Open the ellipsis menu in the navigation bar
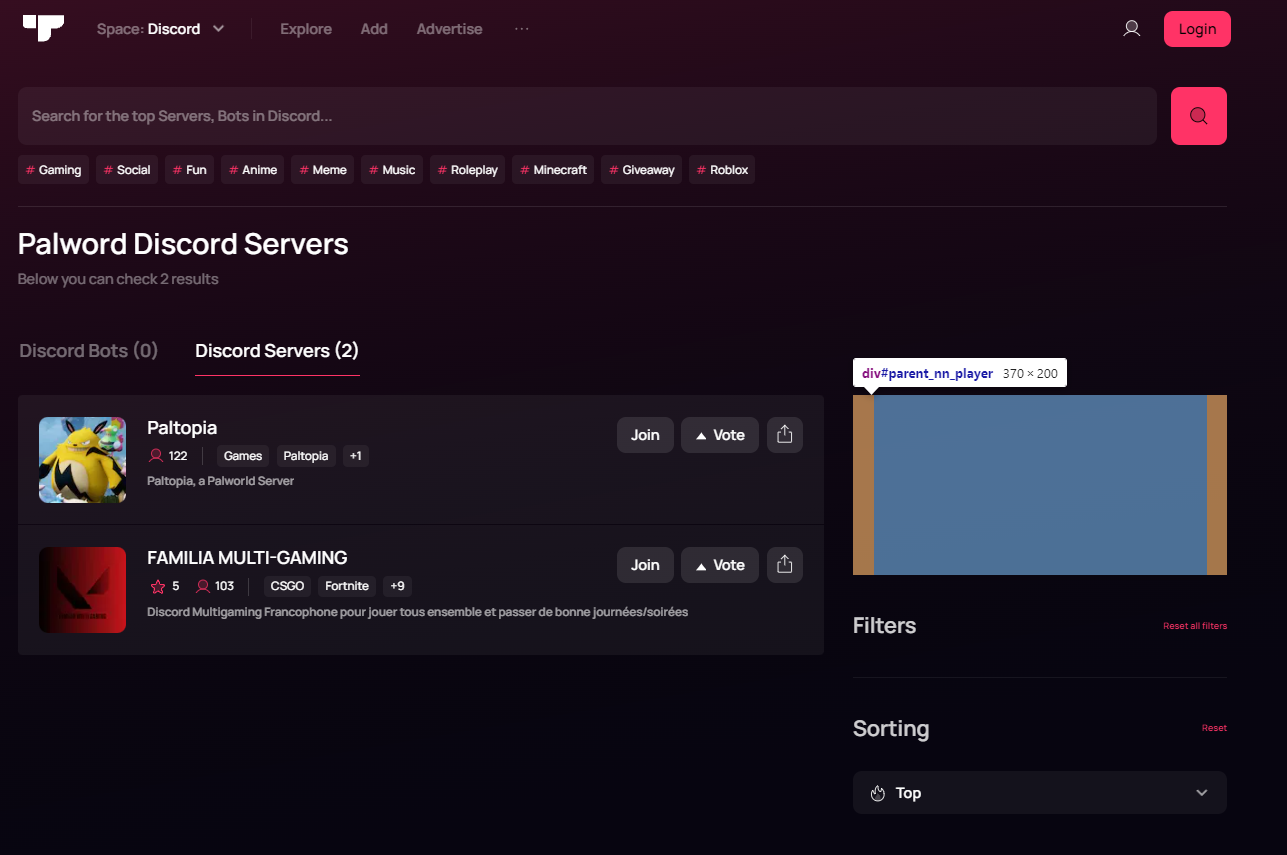 click(x=521, y=29)
